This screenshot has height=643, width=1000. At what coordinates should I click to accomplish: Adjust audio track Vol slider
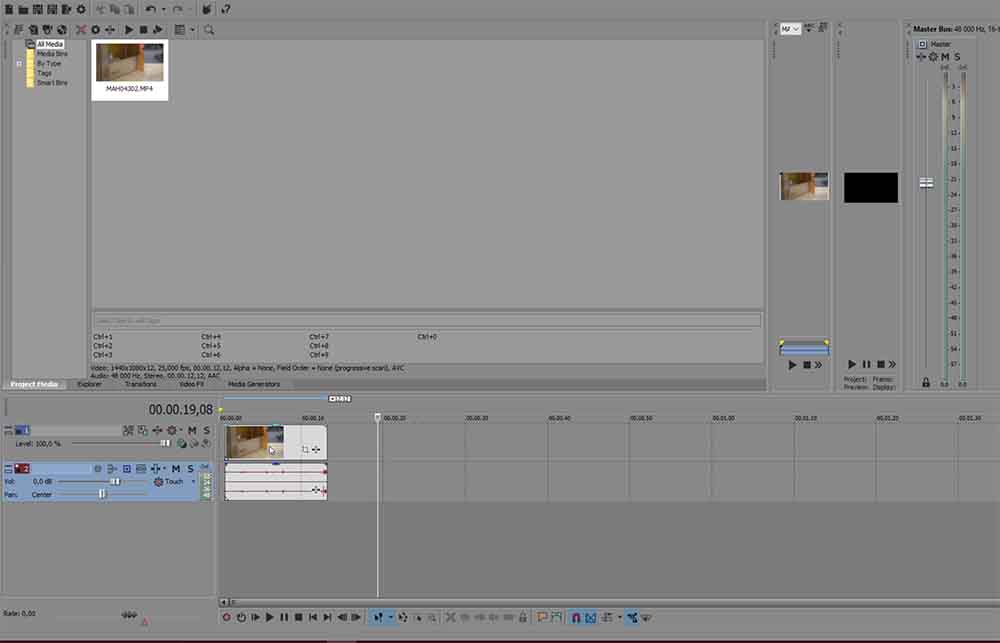pyautogui.click(x=115, y=482)
